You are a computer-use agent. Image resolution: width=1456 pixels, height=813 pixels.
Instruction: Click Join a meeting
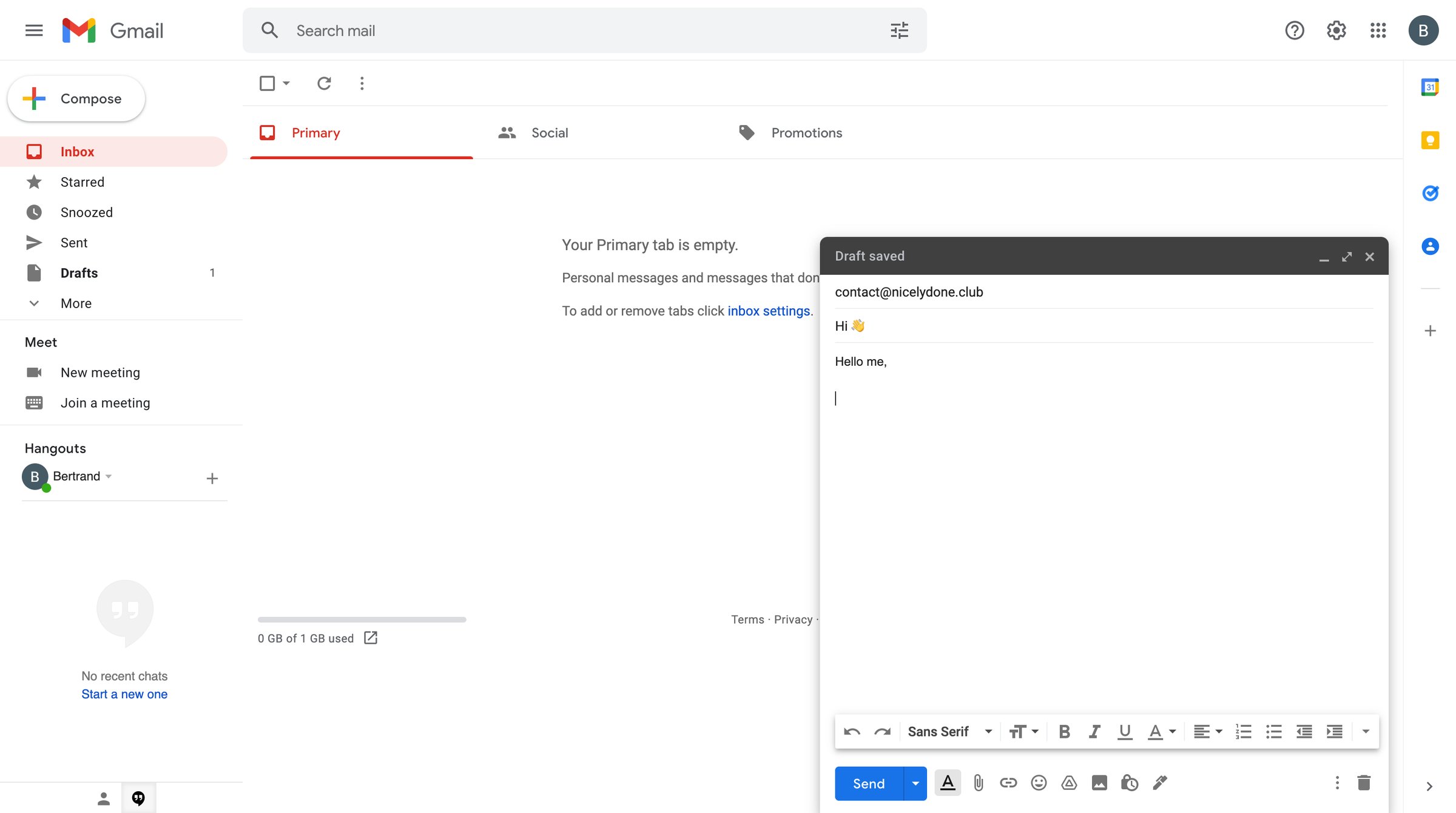point(105,403)
